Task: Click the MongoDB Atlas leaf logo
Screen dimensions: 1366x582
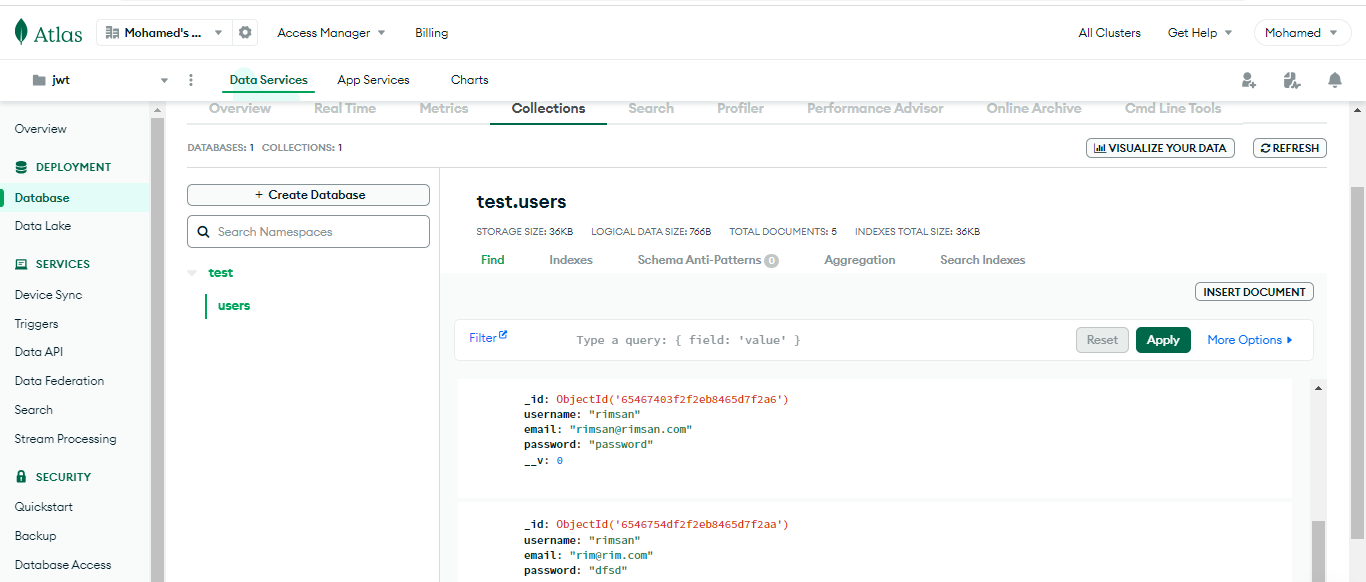Action: (23, 33)
